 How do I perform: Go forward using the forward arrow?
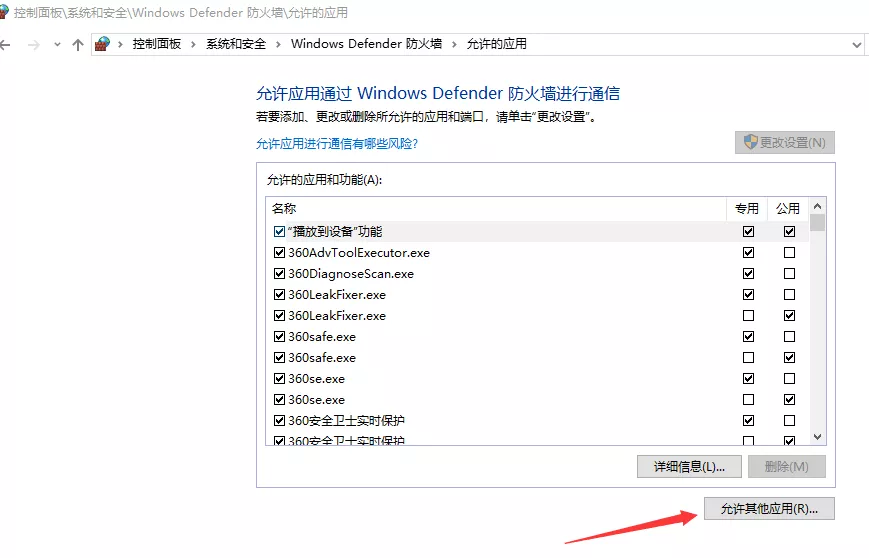pos(34,45)
